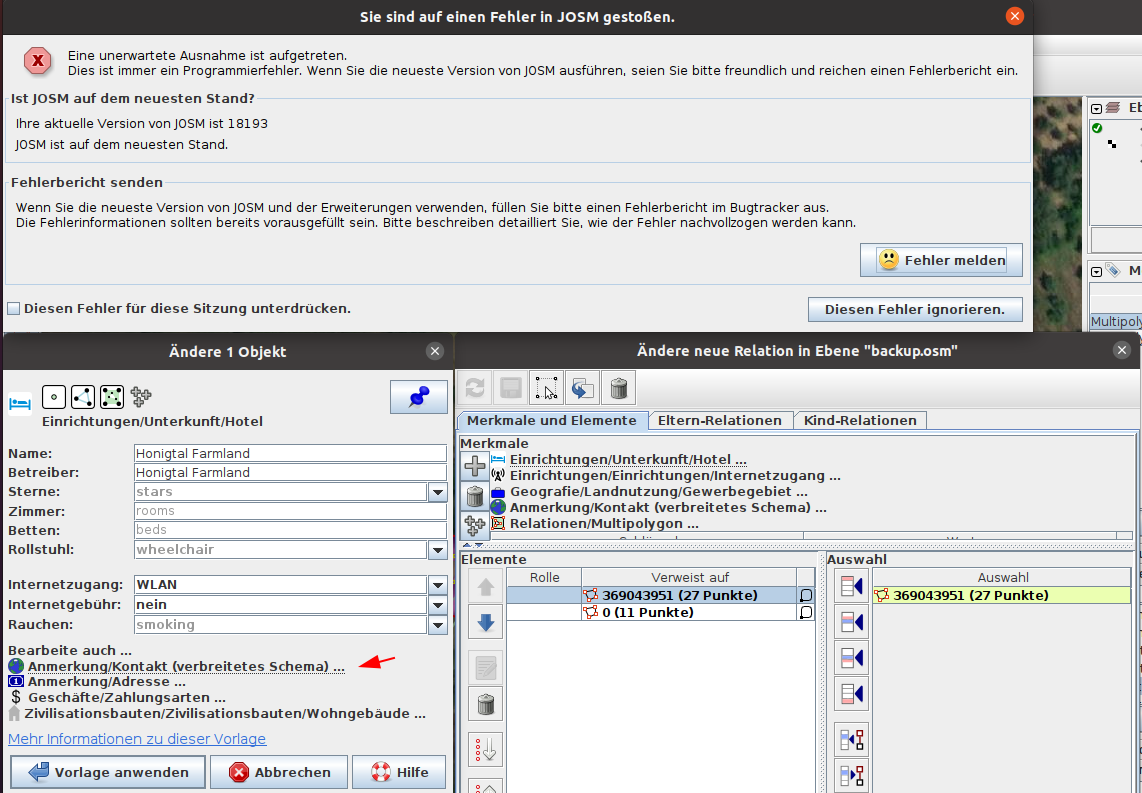Open the Anmerkung/Adresse preset link

pos(106,682)
